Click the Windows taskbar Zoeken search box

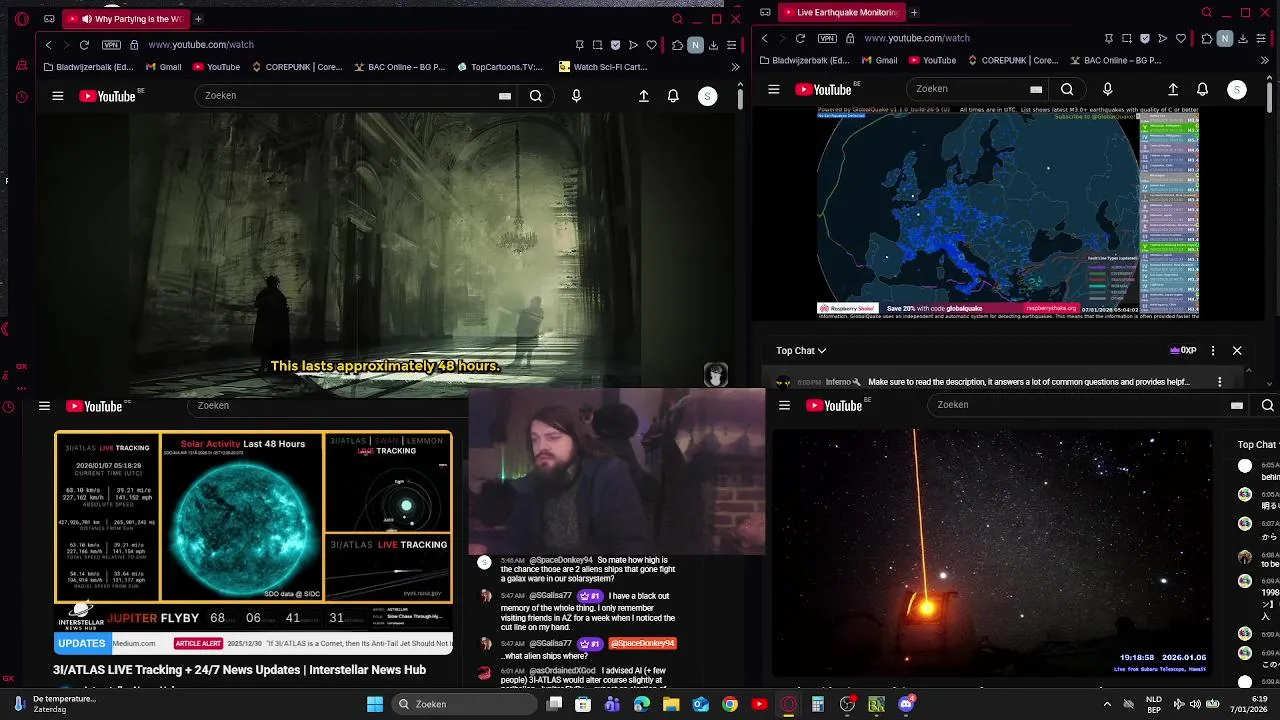click(x=465, y=704)
